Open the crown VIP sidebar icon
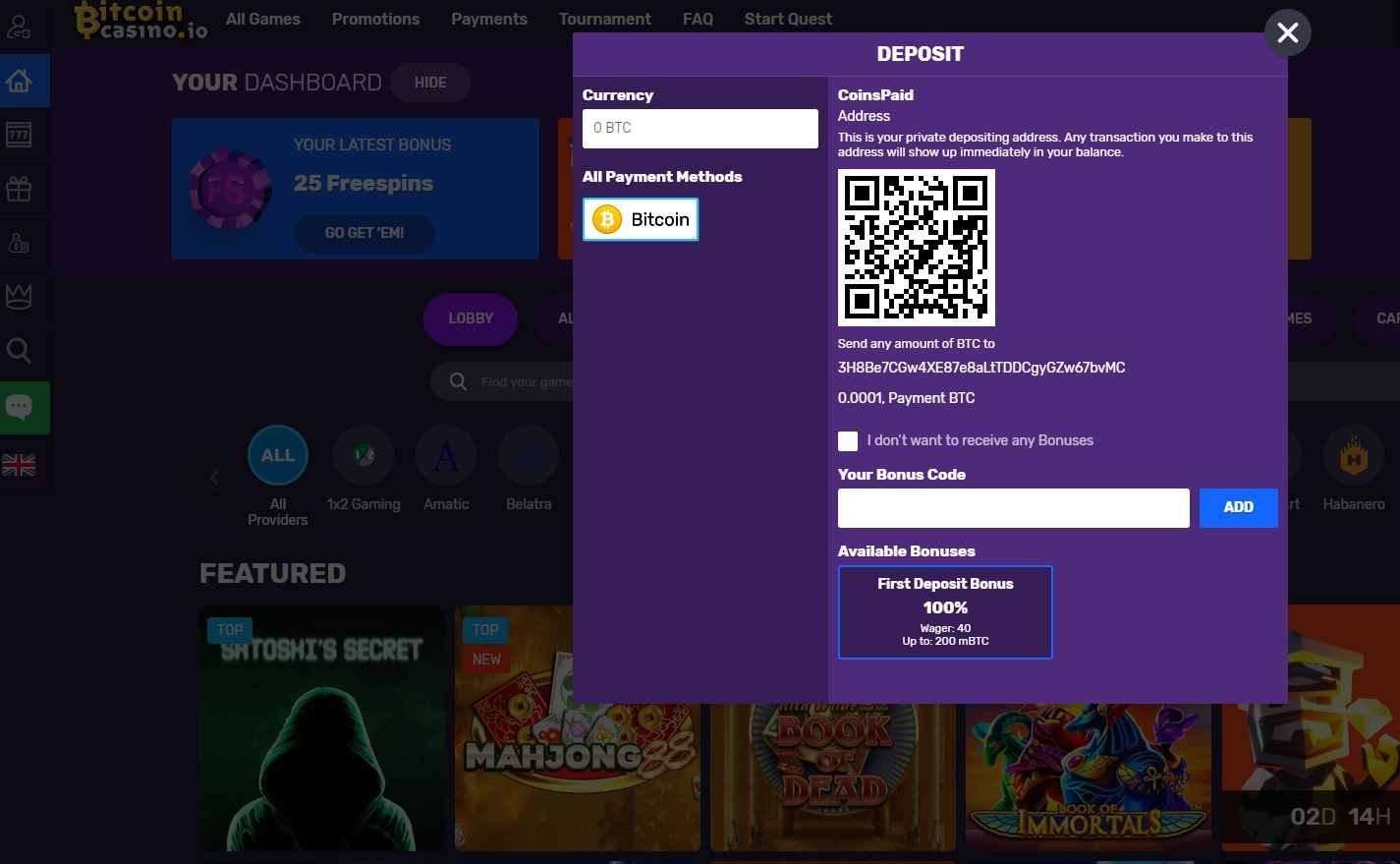The width and height of the screenshot is (1400, 864). 19,297
